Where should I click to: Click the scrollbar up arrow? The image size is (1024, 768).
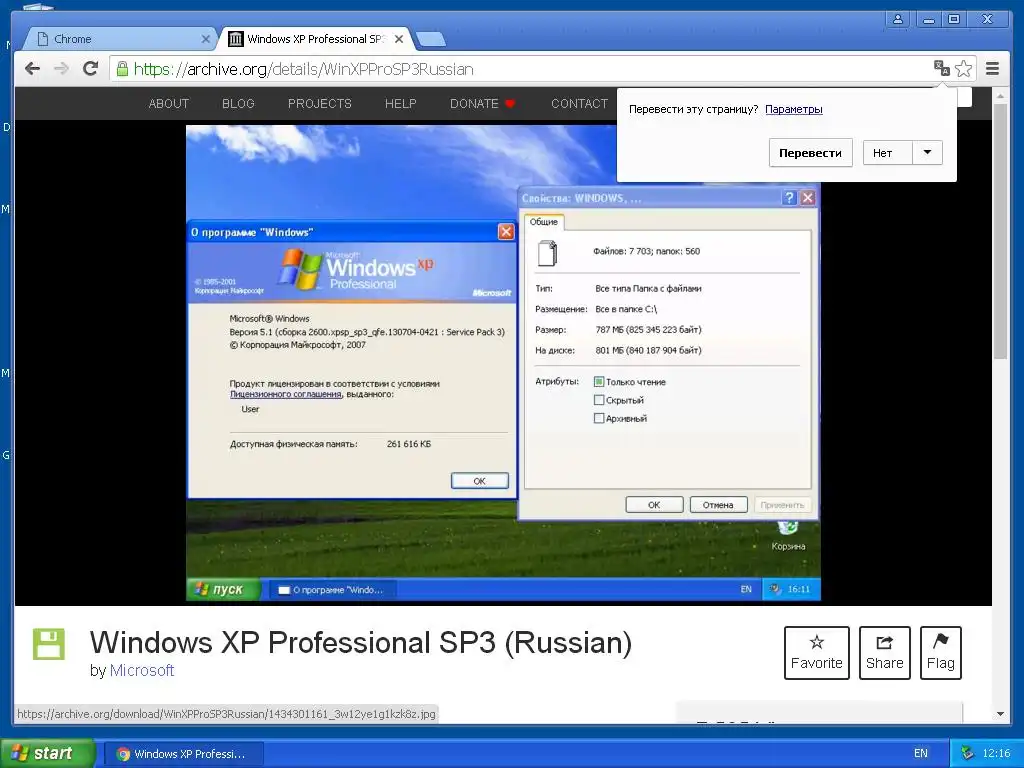[x=1000, y=96]
